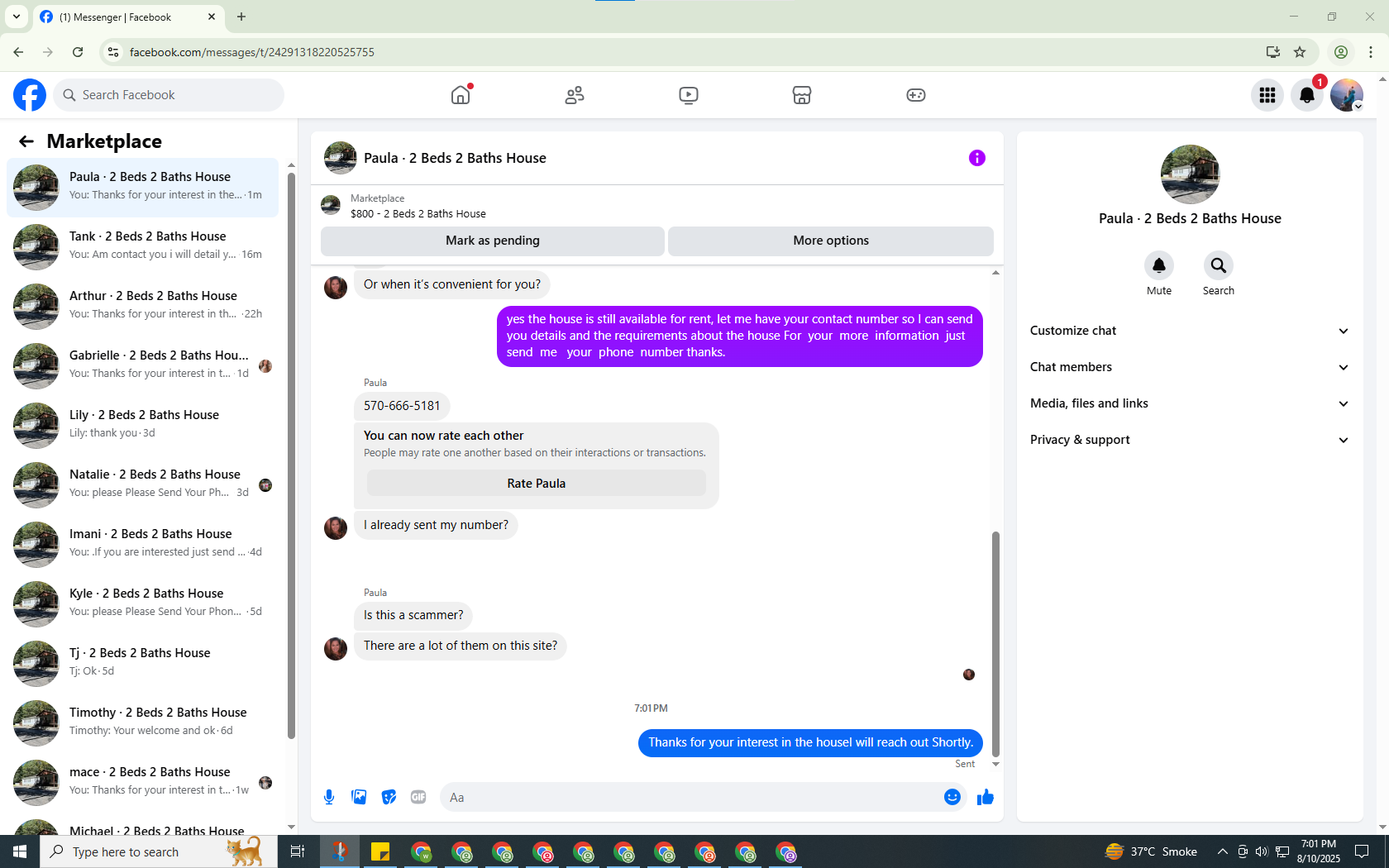
Task: Click the Facebook logo
Action: pyautogui.click(x=30, y=95)
